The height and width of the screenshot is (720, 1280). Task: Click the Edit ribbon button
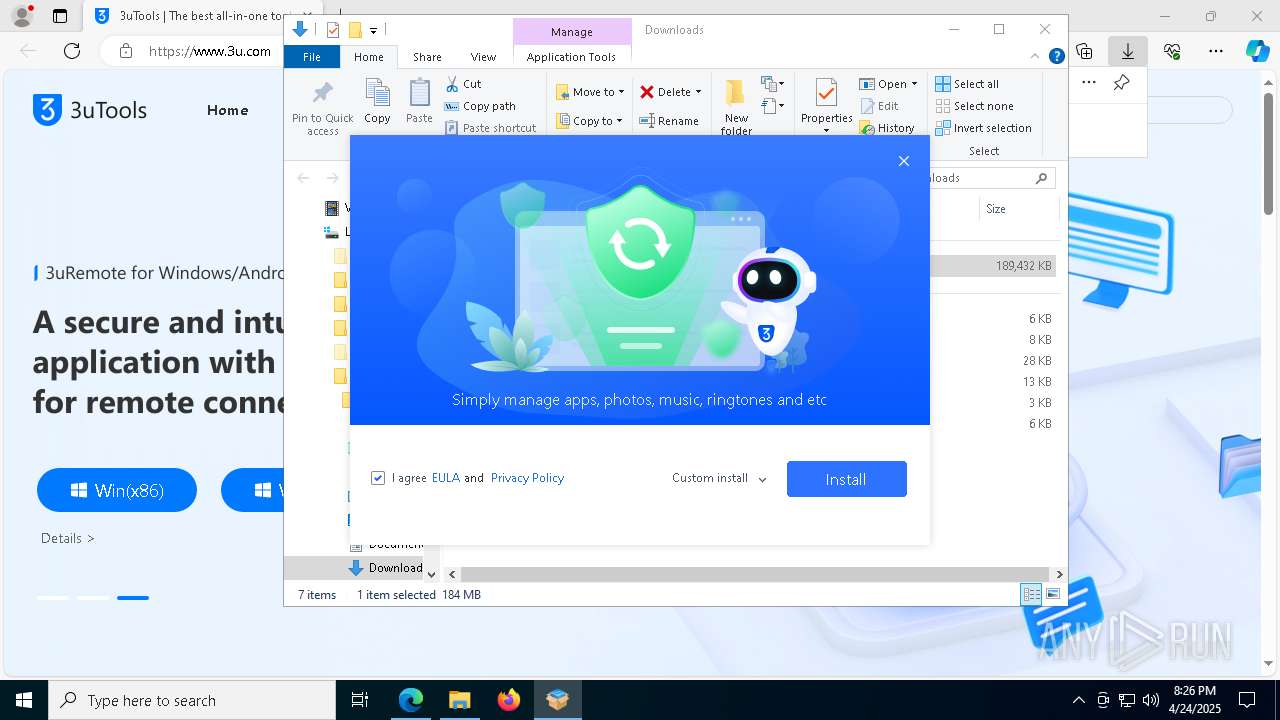tap(879, 106)
